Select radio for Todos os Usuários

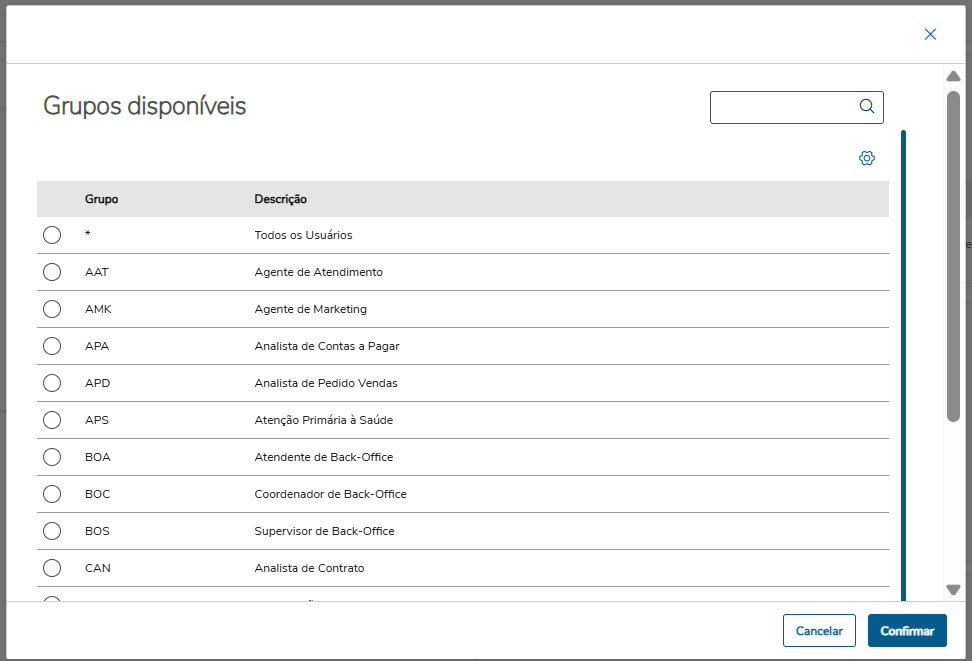52,235
